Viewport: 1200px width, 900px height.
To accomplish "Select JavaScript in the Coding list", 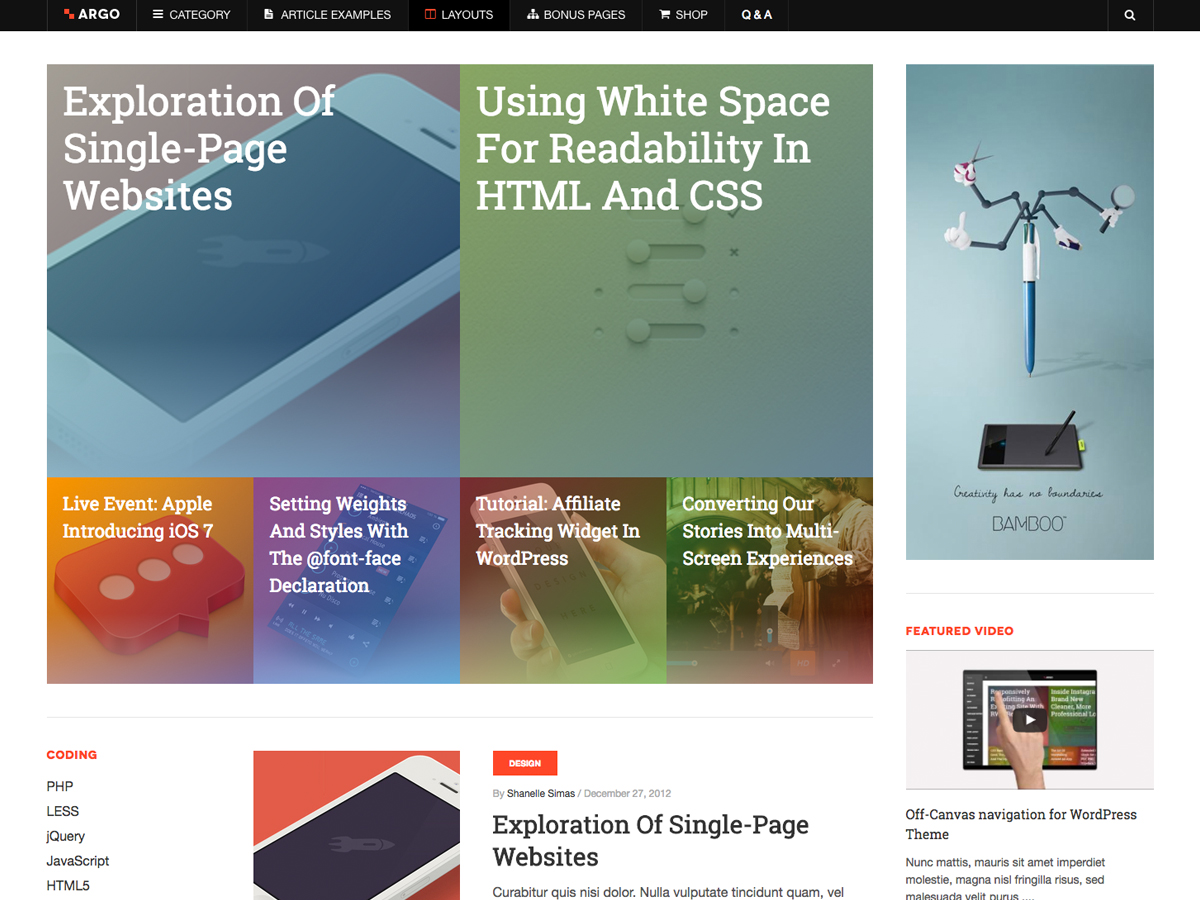I will coord(78,861).
